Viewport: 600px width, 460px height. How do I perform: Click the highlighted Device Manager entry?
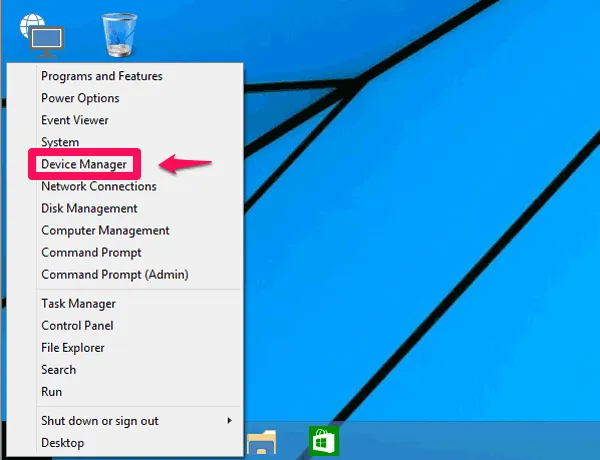85,164
